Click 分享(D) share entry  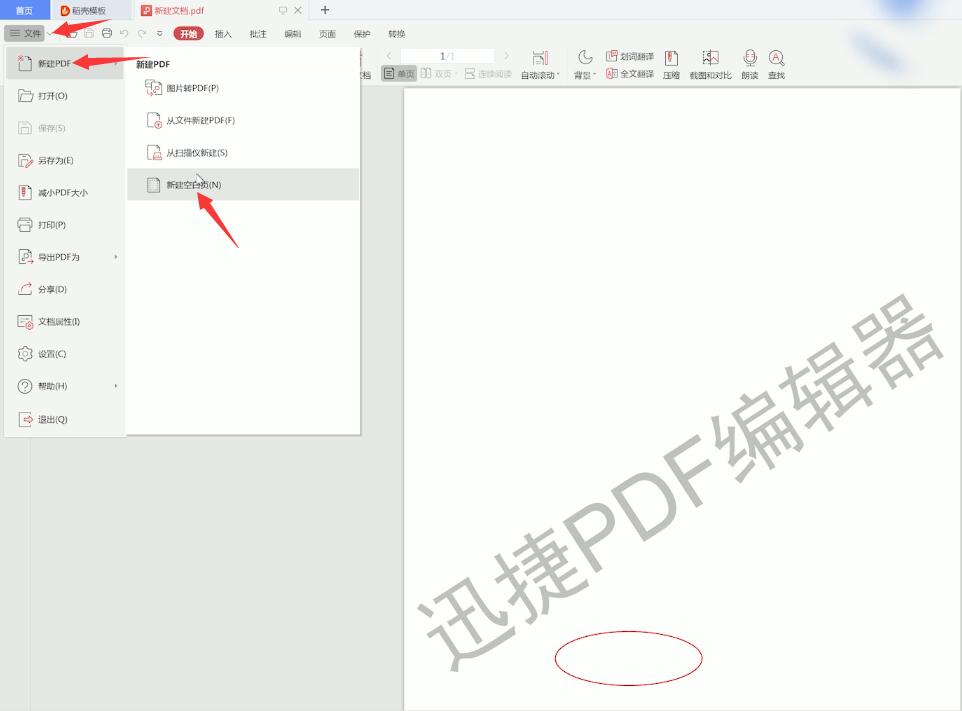[64, 289]
